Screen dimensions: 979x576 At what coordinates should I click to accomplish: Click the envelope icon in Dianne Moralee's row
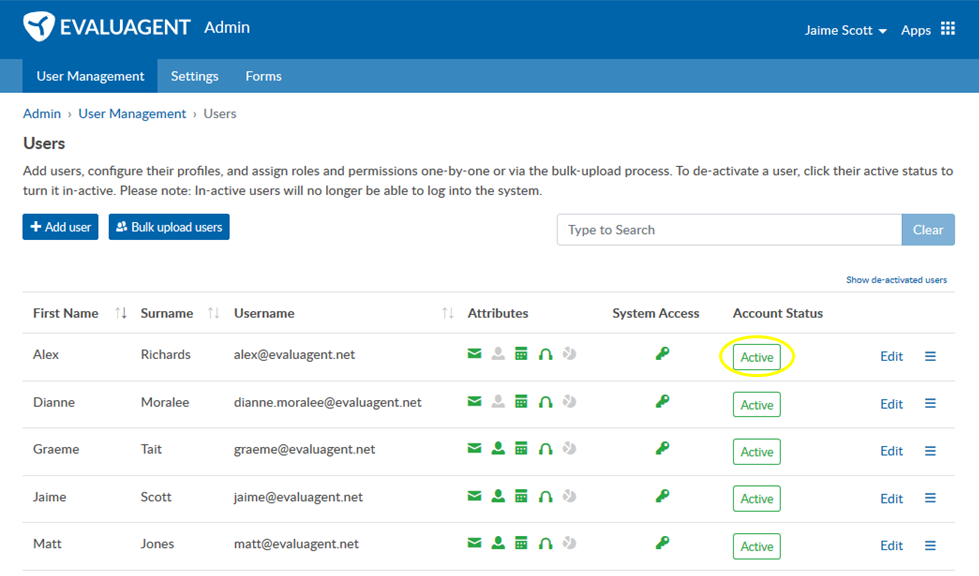(475, 401)
